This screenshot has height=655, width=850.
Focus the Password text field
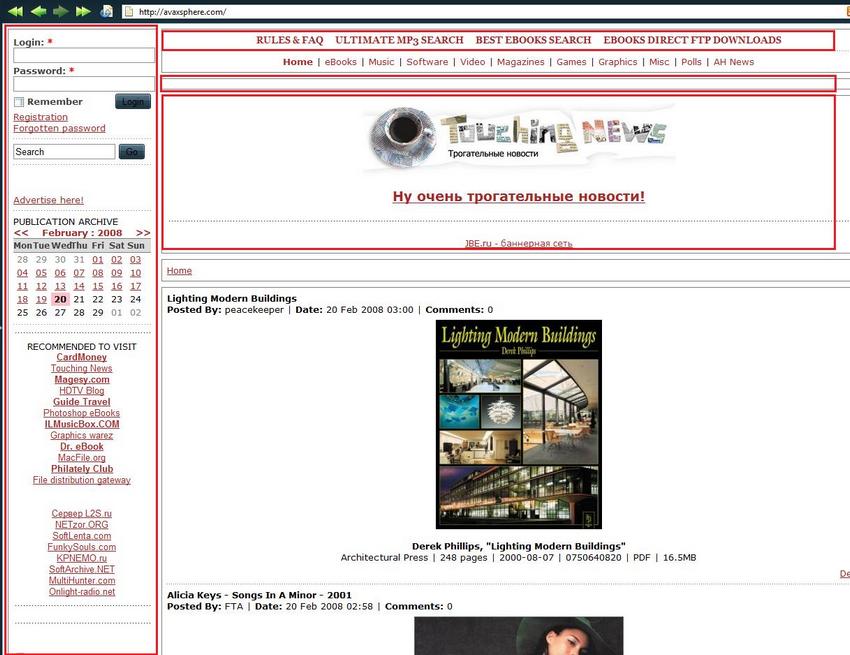tap(84, 84)
